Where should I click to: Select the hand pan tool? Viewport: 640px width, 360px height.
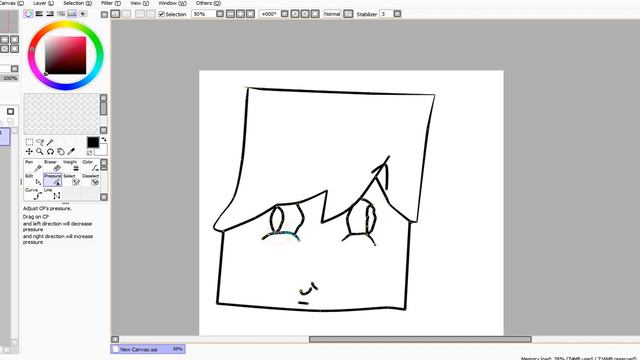pyautogui.click(x=61, y=151)
